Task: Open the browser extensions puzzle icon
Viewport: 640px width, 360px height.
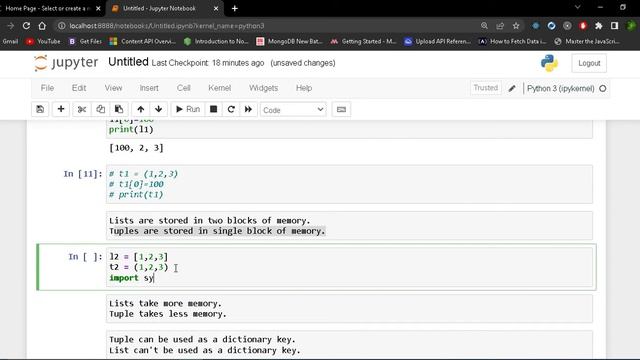Action: pos(599,26)
